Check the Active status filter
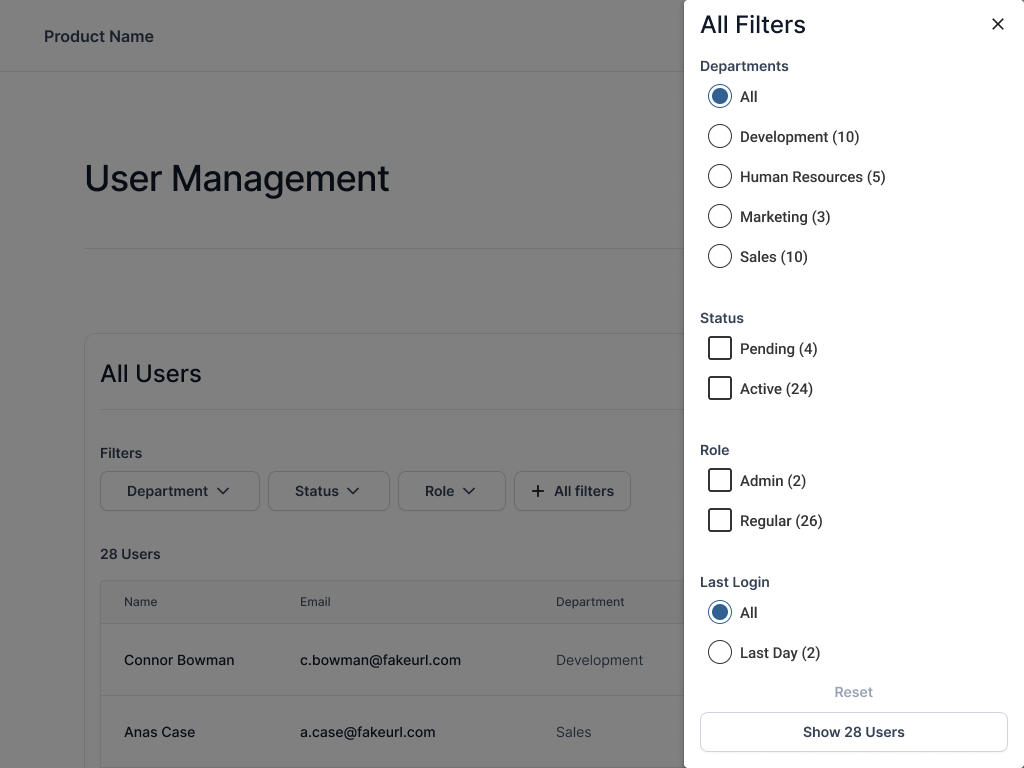Image resolution: width=1024 pixels, height=768 pixels. coord(720,388)
